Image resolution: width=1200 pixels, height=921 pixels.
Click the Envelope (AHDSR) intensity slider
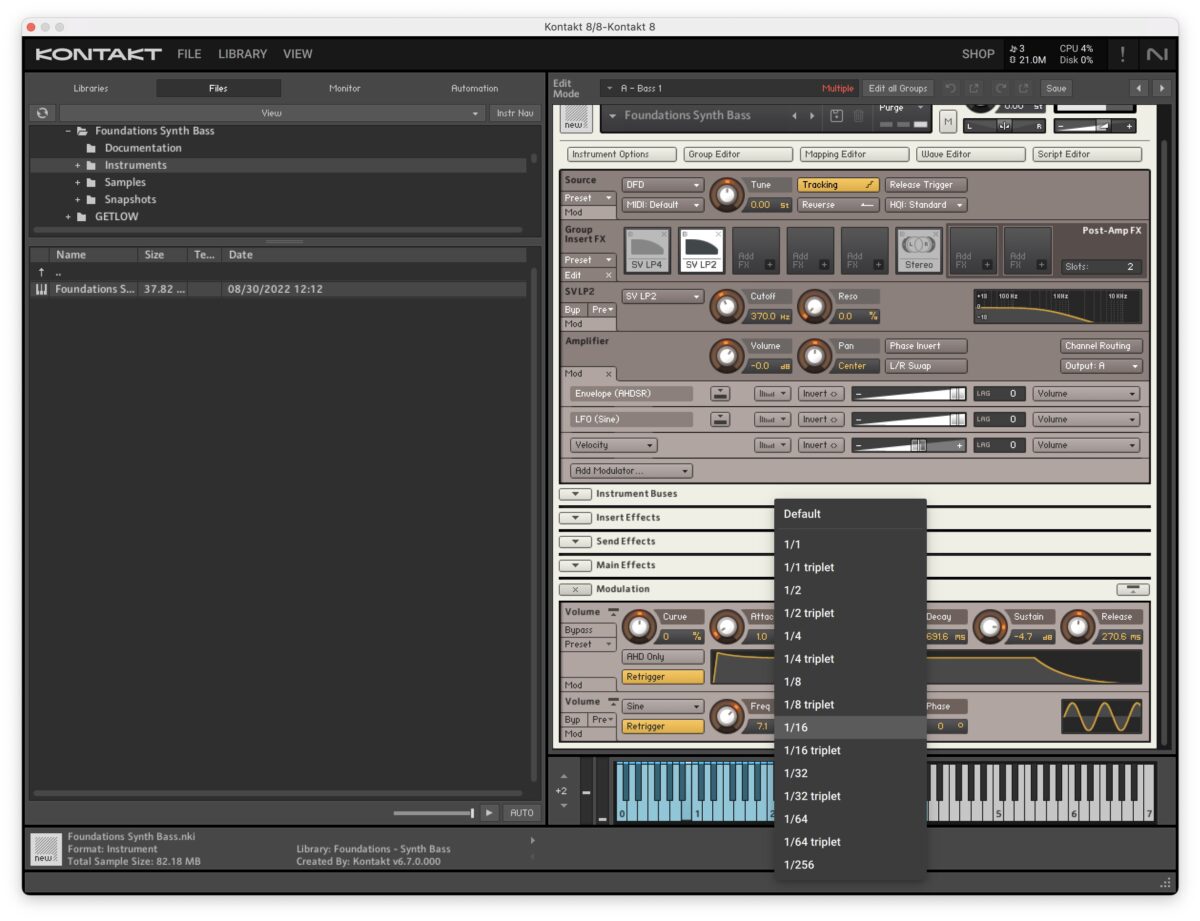pos(909,394)
